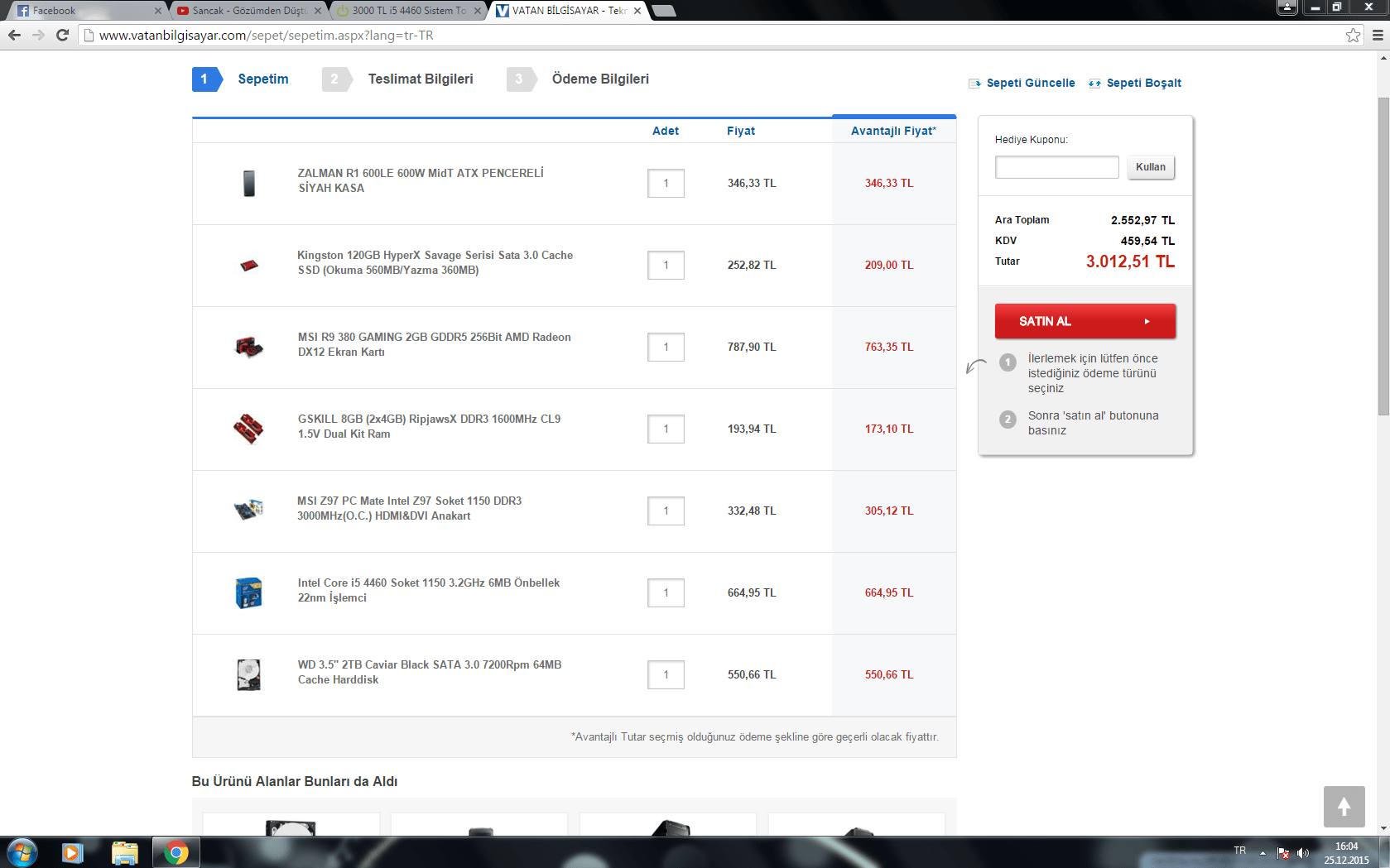
Task: Open the MSI Z97 motherboard thumbnail
Action: coord(248,510)
